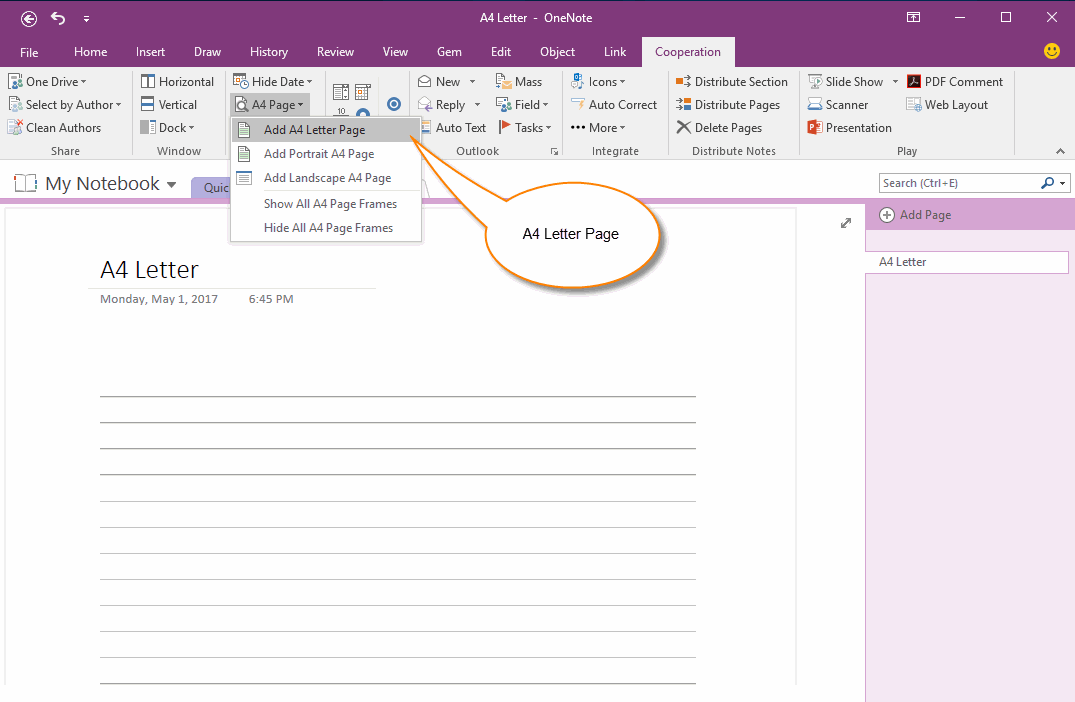
Task: Expand Select by Author options
Action: point(64,105)
